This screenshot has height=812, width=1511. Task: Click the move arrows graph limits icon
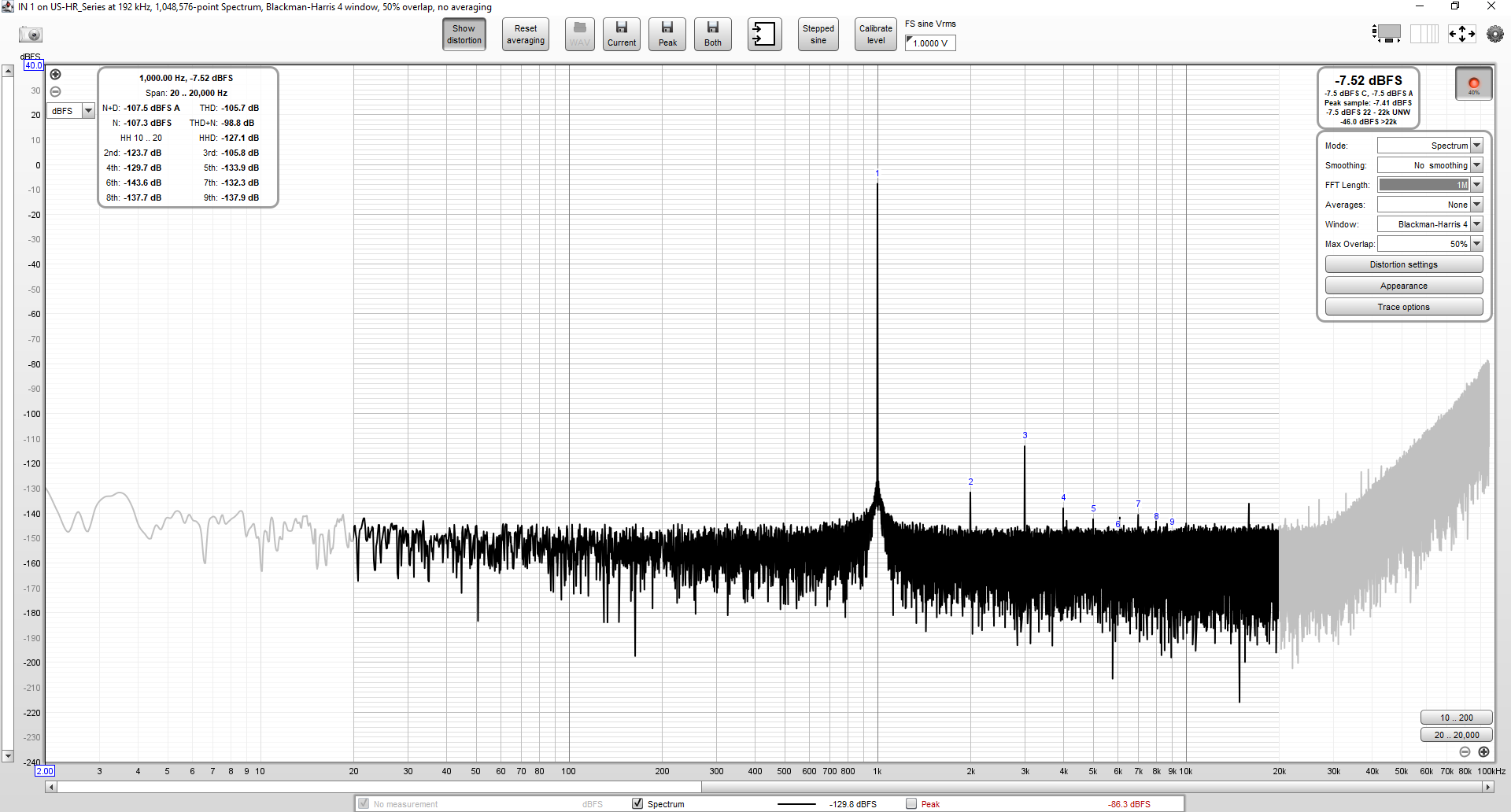(x=1462, y=34)
